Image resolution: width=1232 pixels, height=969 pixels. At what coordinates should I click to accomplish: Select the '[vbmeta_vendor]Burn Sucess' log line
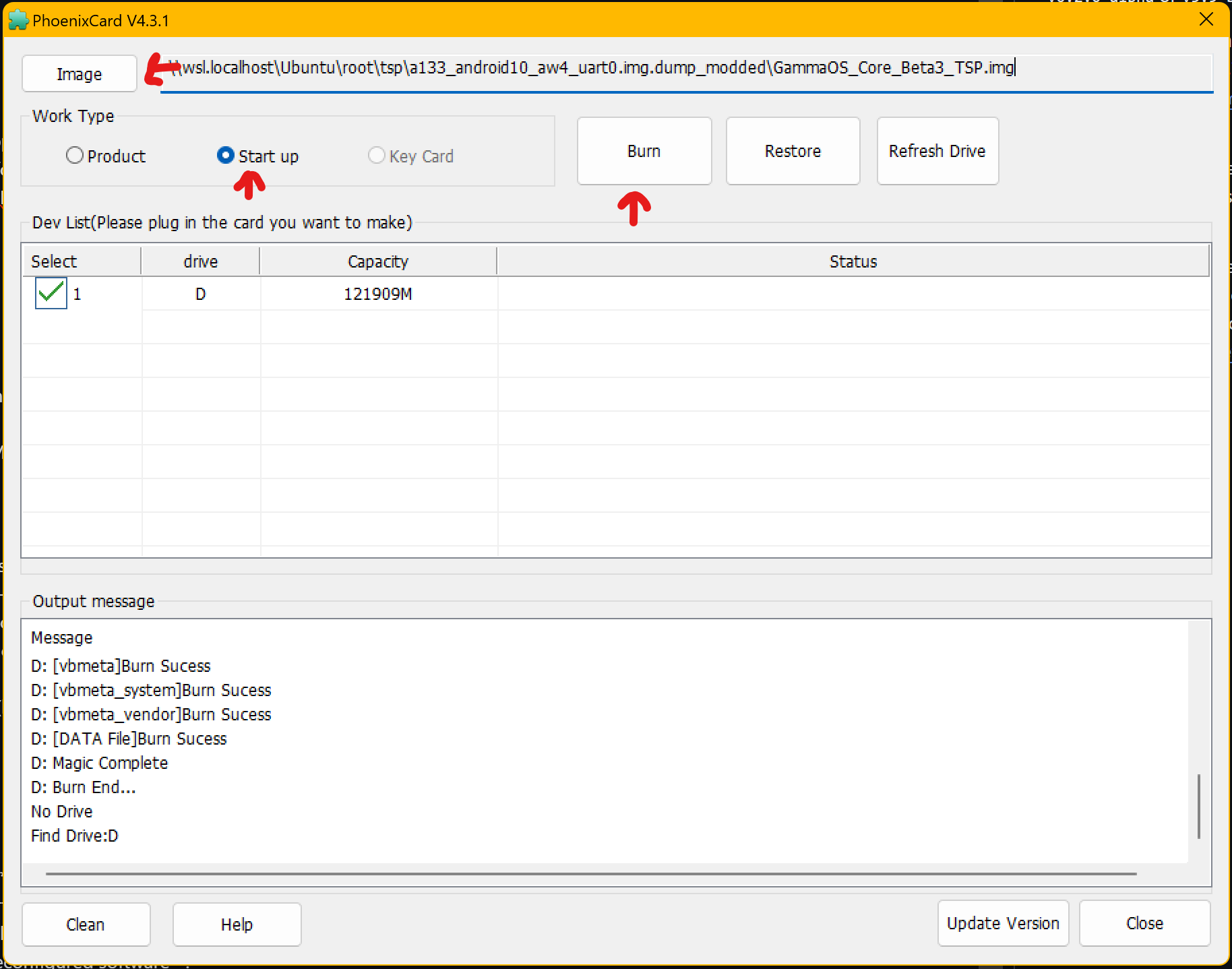(x=151, y=714)
